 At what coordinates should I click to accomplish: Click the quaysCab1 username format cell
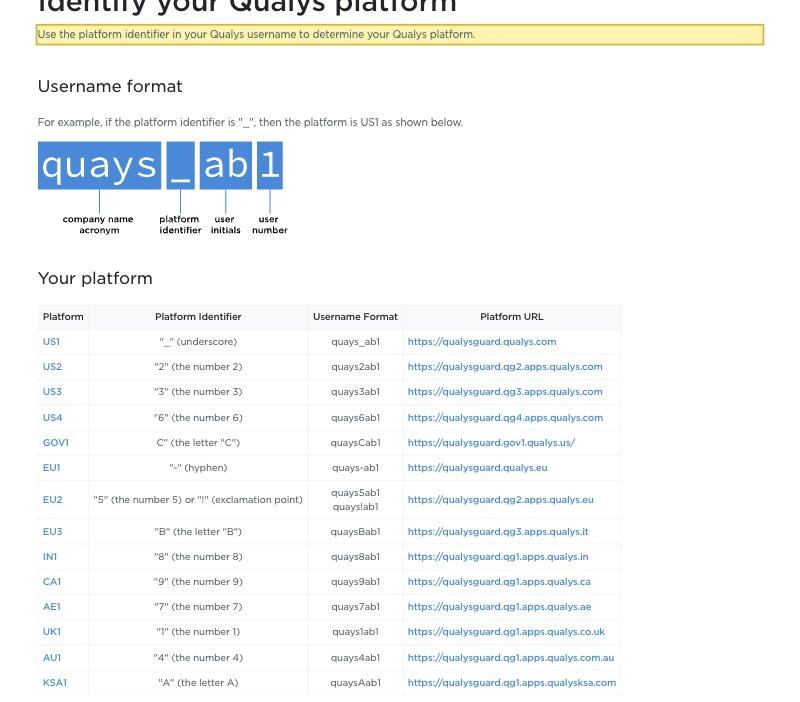pyautogui.click(x=355, y=442)
